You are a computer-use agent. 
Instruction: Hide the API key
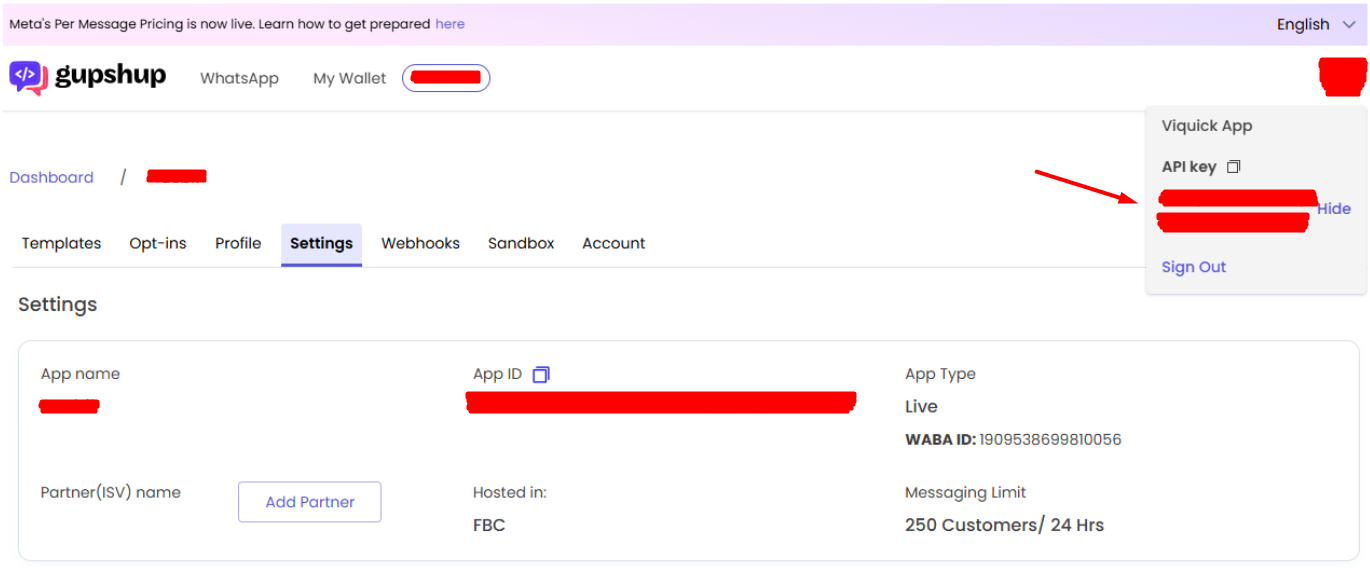pos(1334,209)
